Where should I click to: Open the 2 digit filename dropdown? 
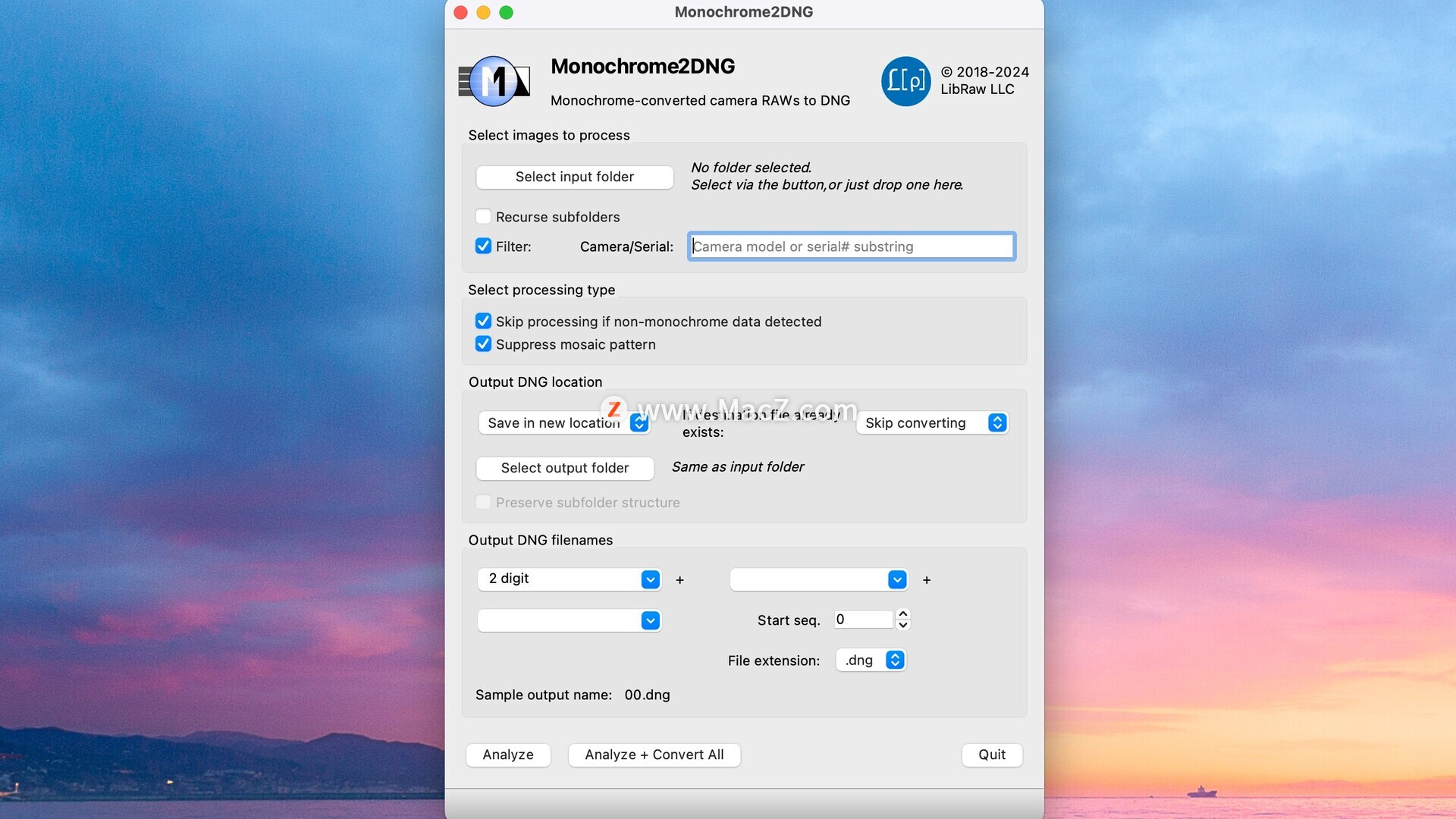[x=570, y=579]
